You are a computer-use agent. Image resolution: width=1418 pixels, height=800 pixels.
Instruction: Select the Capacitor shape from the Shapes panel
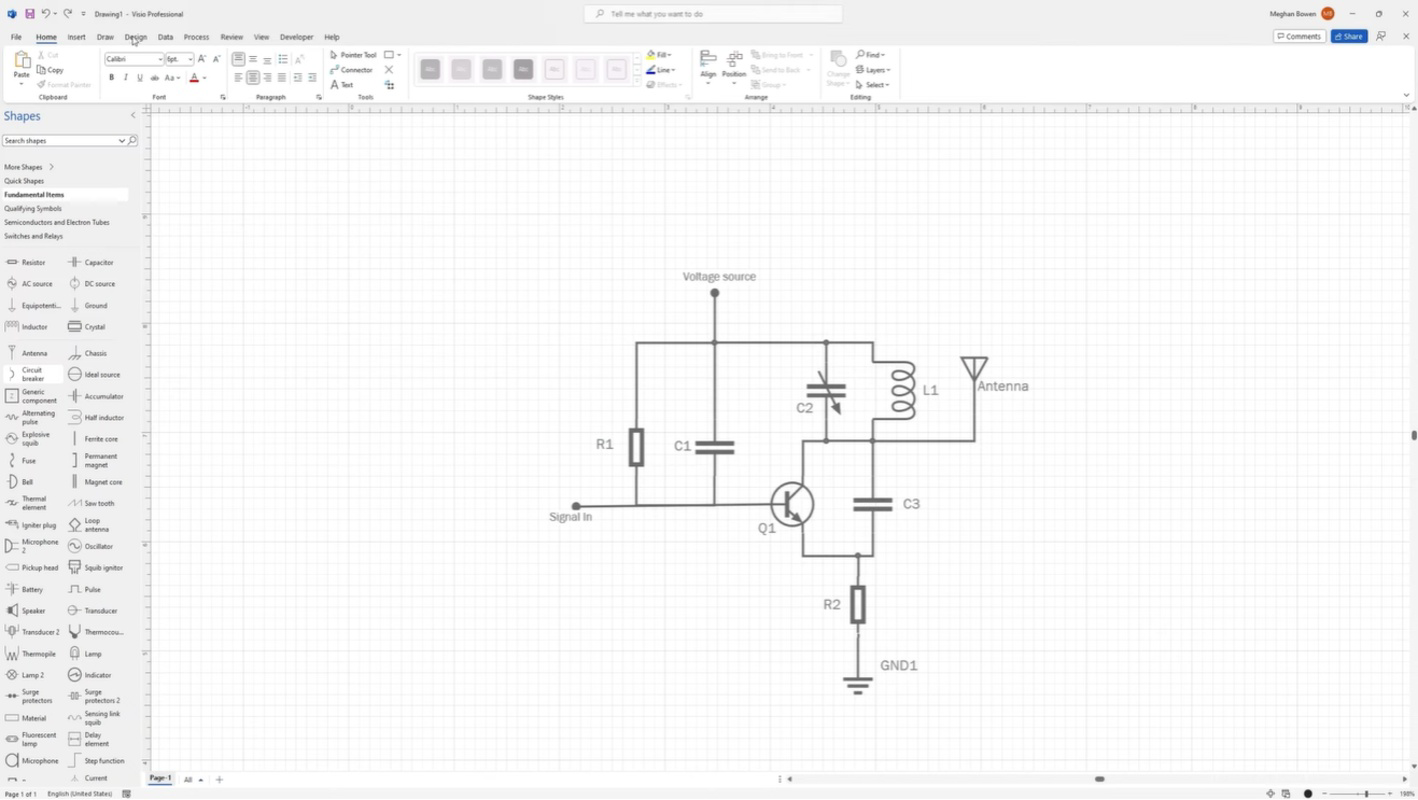97,262
